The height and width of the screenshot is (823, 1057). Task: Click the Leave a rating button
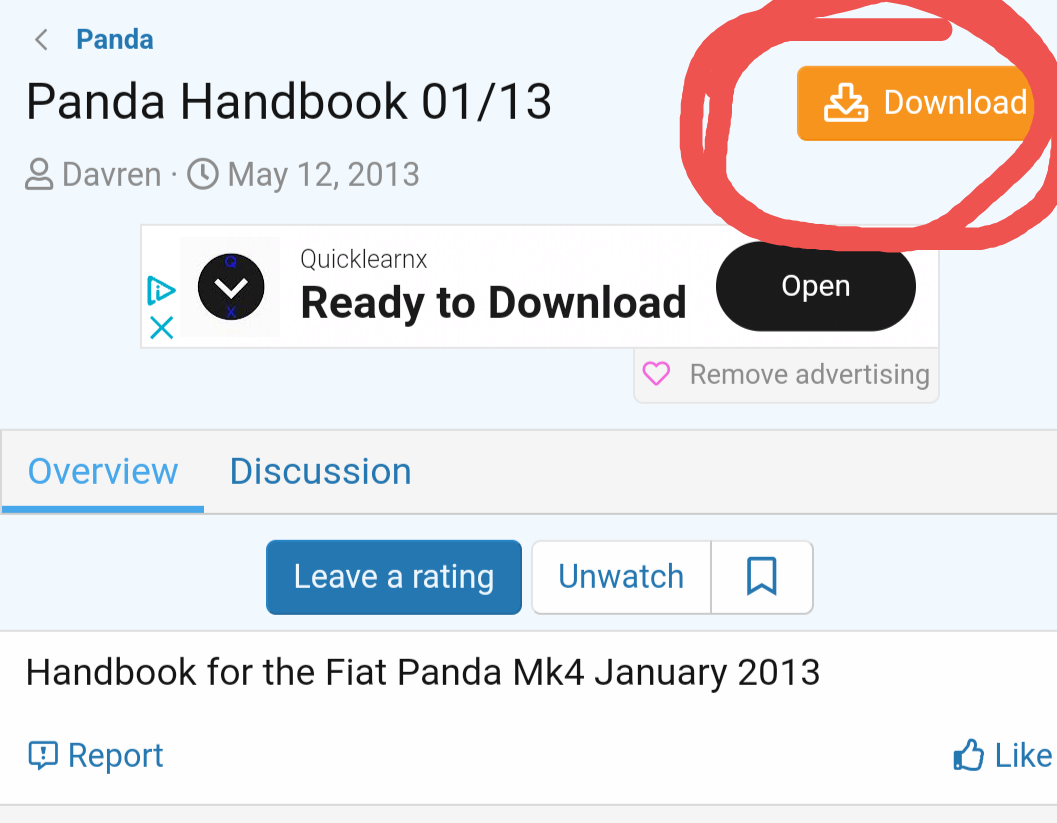(394, 577)
